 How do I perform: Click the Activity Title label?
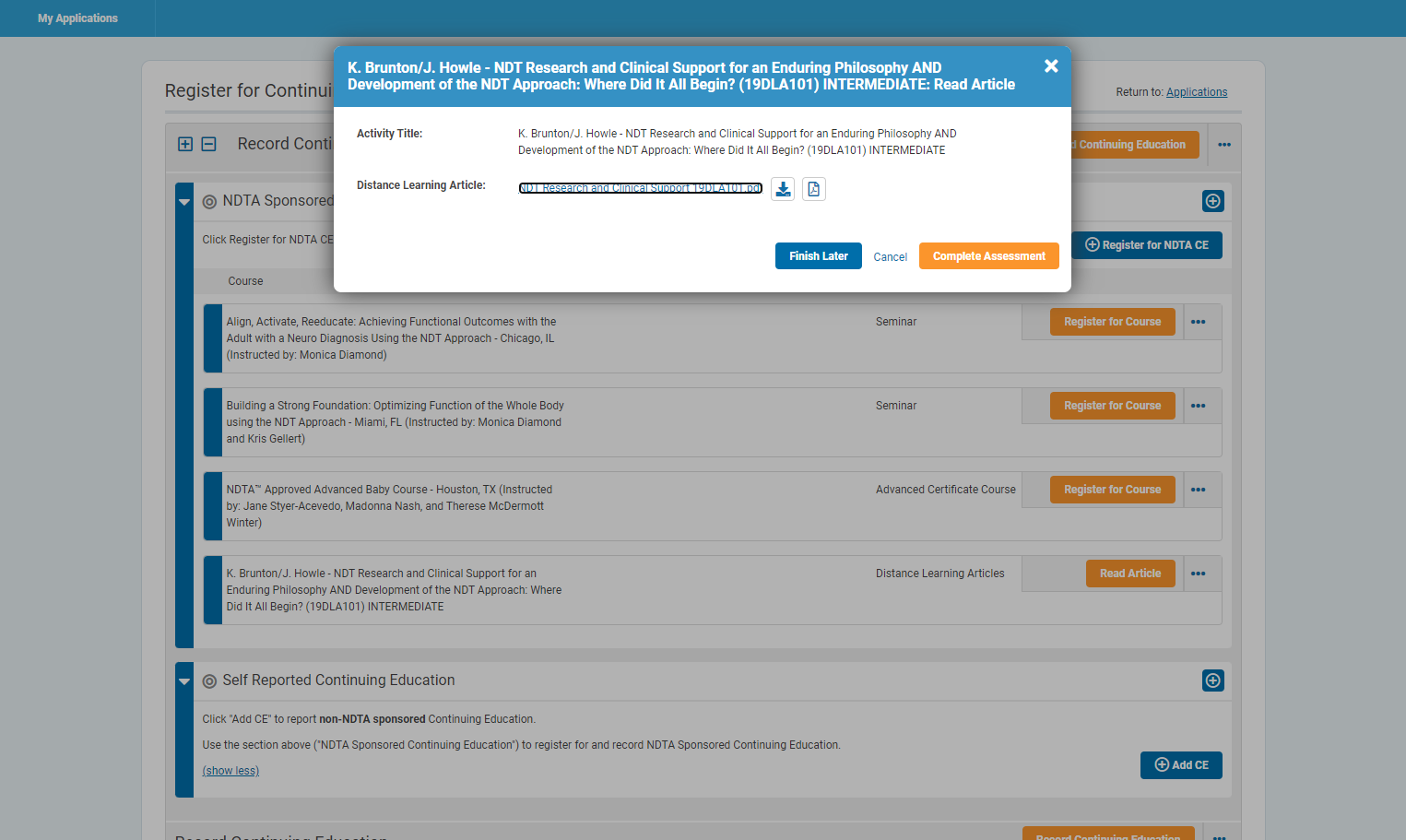[389, 134]
